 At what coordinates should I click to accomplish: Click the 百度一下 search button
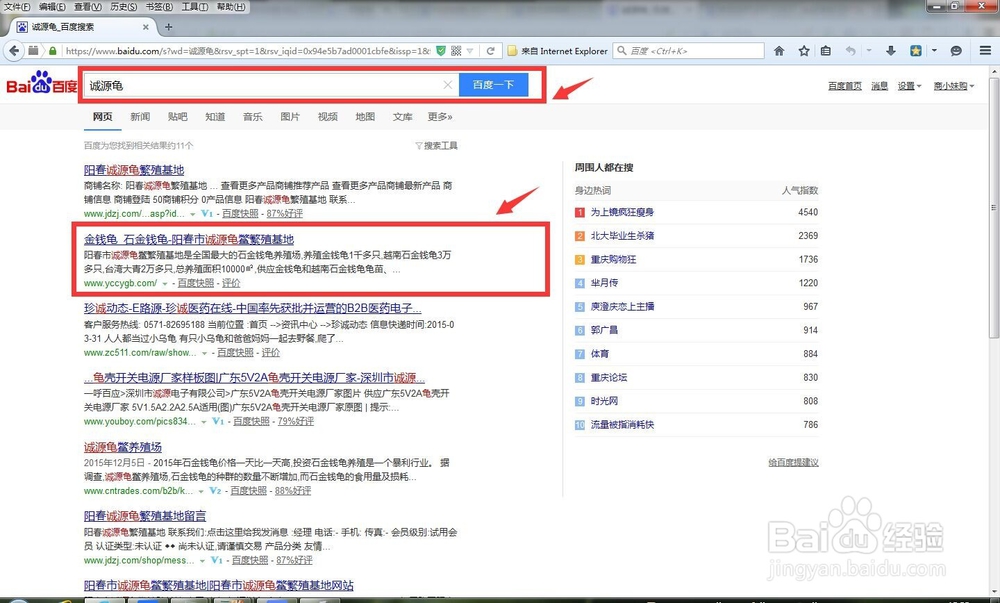[494, 84]
